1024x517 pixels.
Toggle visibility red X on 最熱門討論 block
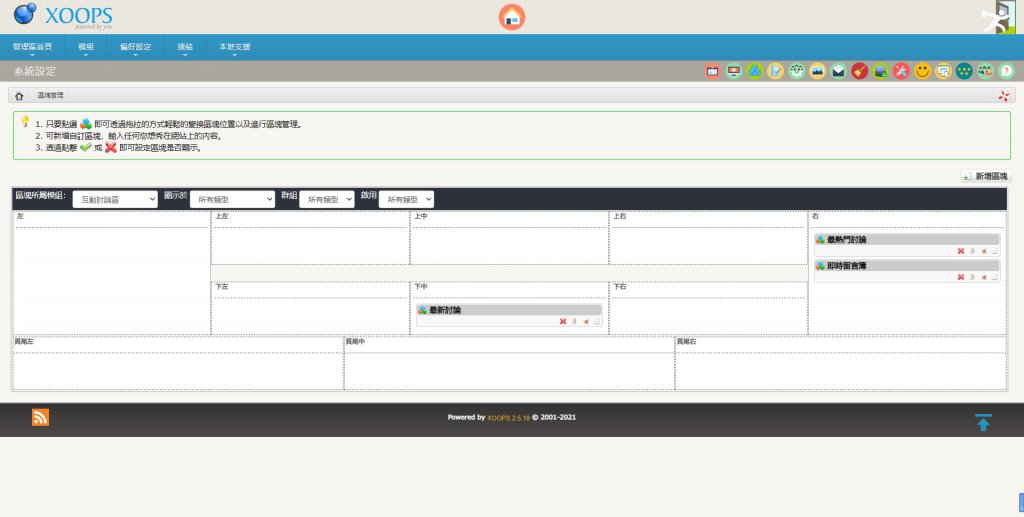pyautogui.click(x=961, y=251)
